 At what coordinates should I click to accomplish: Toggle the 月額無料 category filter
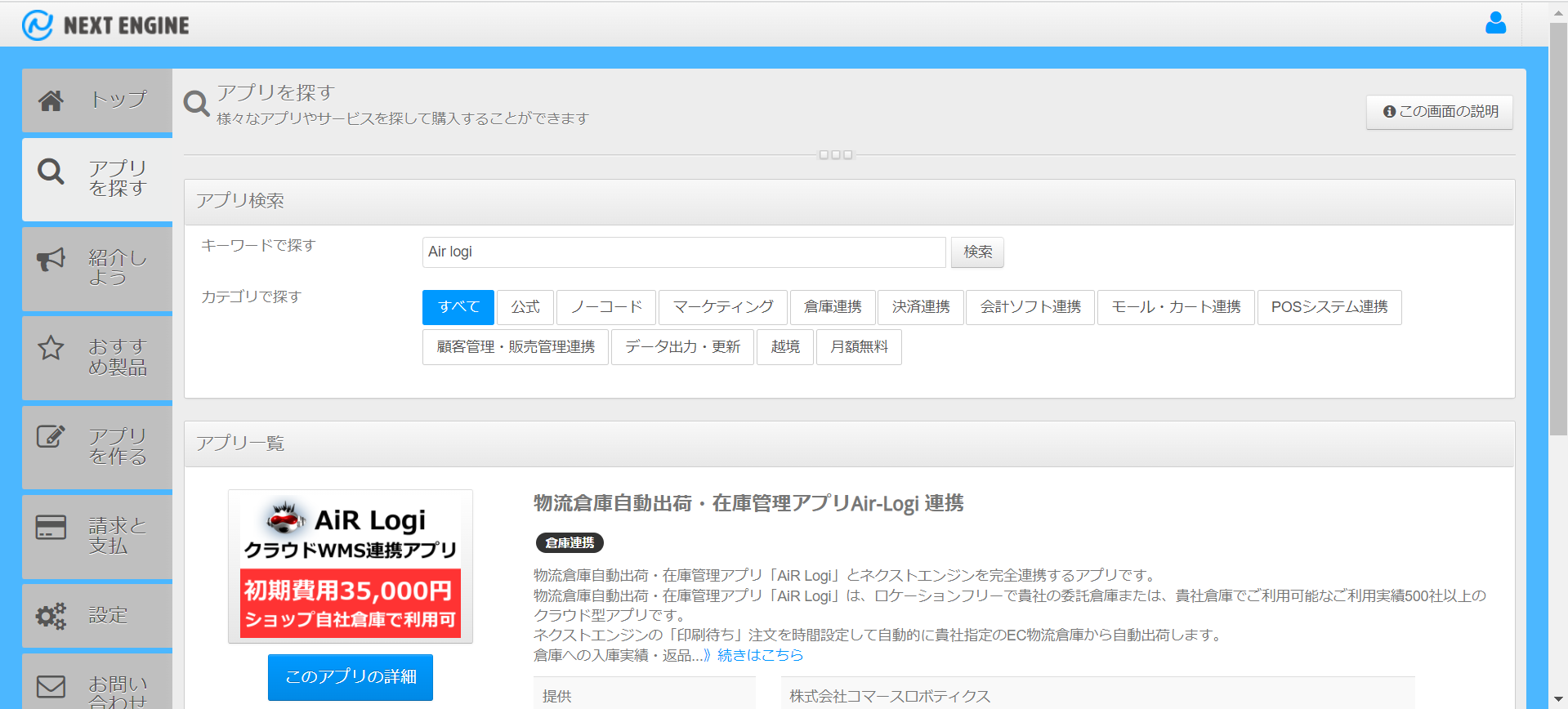pyautogui.click(x=859, y=347)
